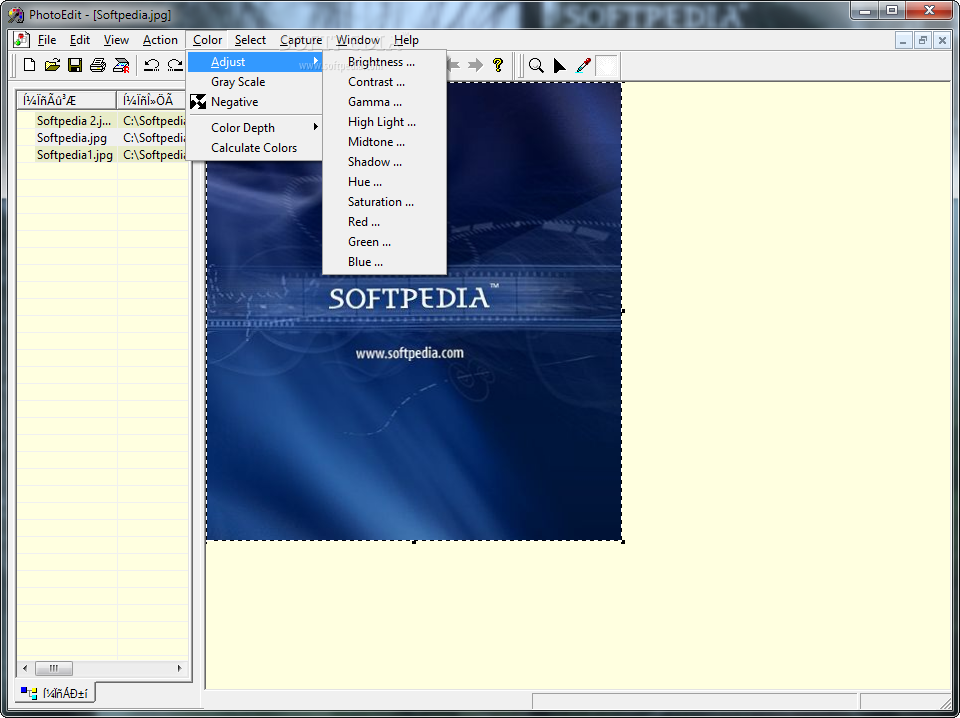Screen dimensions: 960x718
Task: Expand the Adjust submenu entry
Action: click(255, 62)
